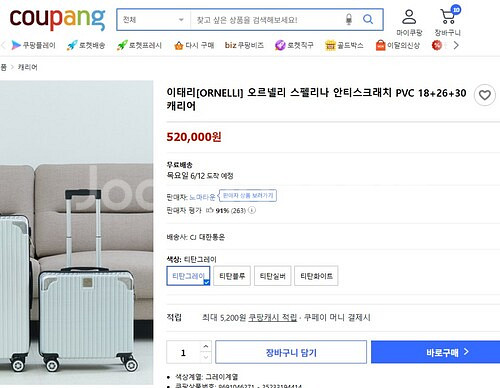
Task: Open the 골드박스 menu item
Action: click(x=344, y=45)
